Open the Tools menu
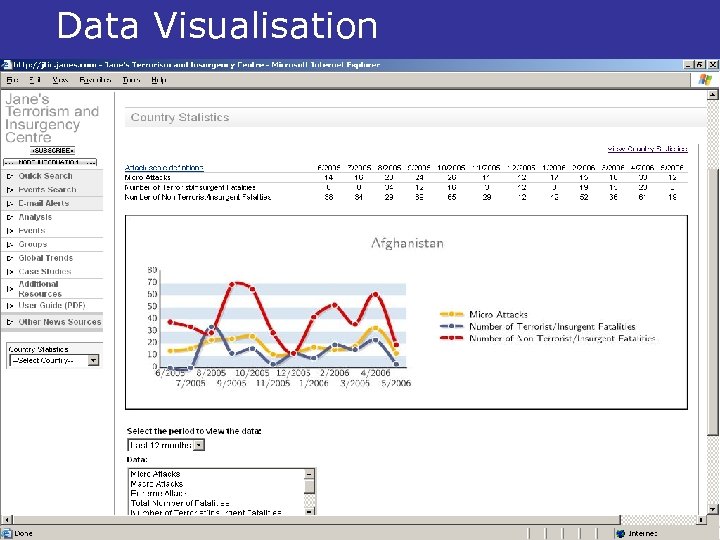 click(x=131, y=80)
